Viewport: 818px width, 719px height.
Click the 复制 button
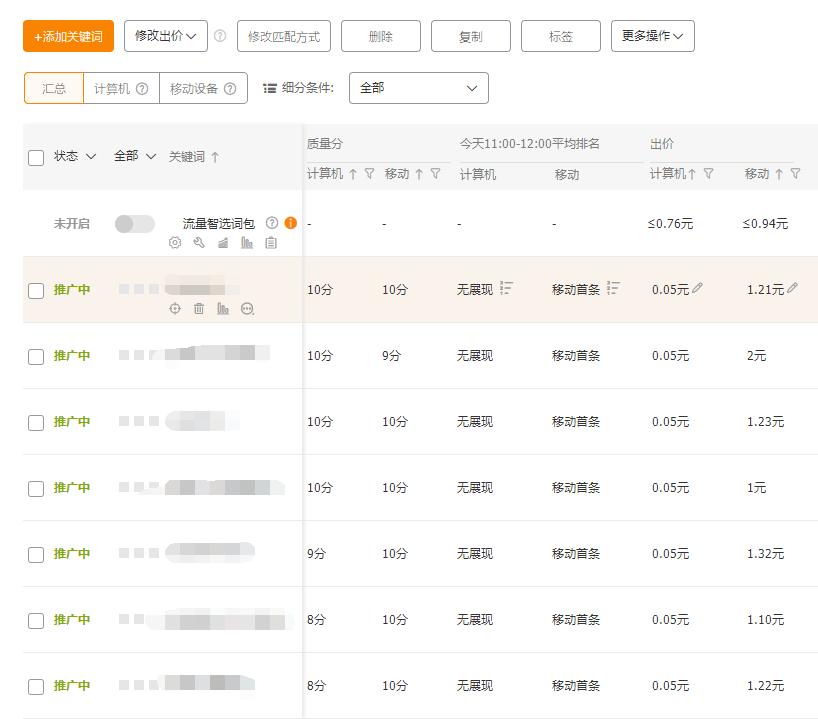tap(470, 35)
